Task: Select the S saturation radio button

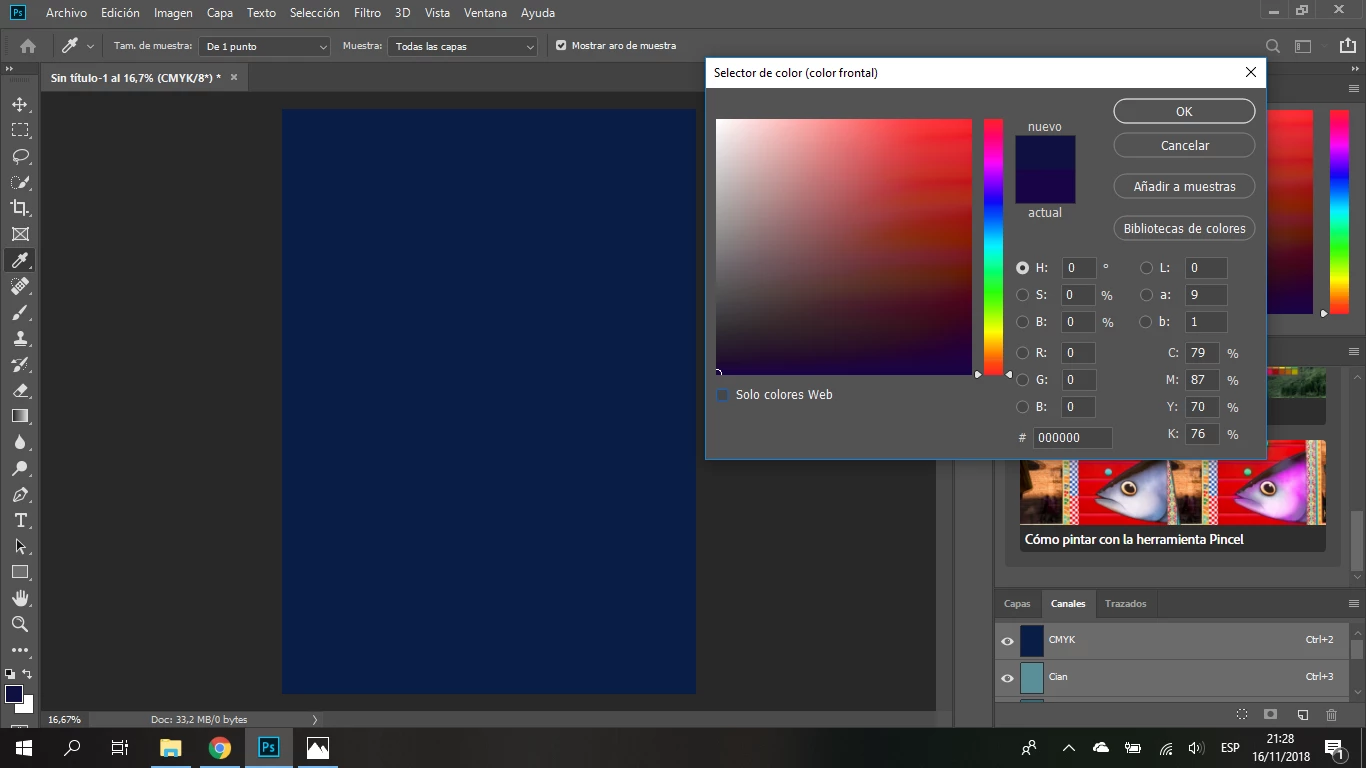Action: point(1022,295)
